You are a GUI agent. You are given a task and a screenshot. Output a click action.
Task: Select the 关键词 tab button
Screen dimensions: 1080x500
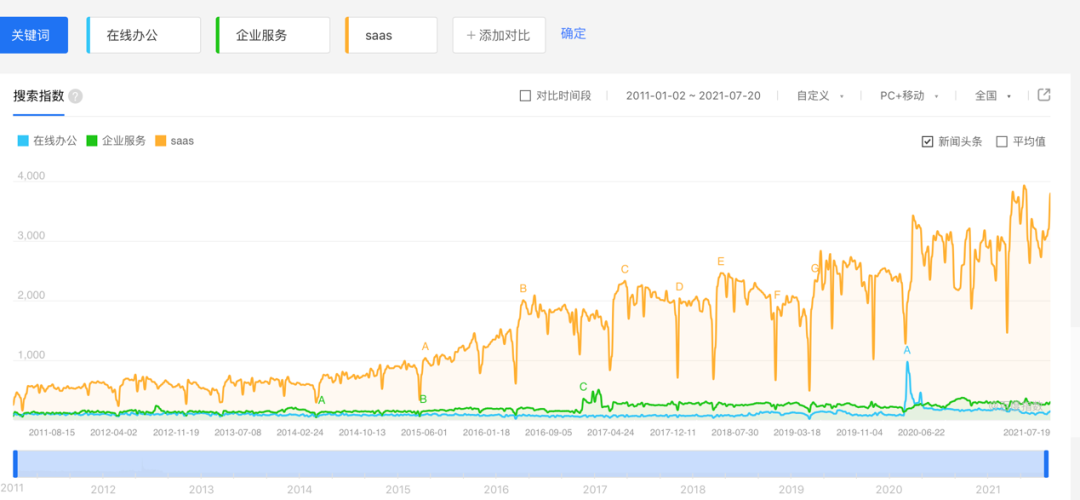coord(34,35)
